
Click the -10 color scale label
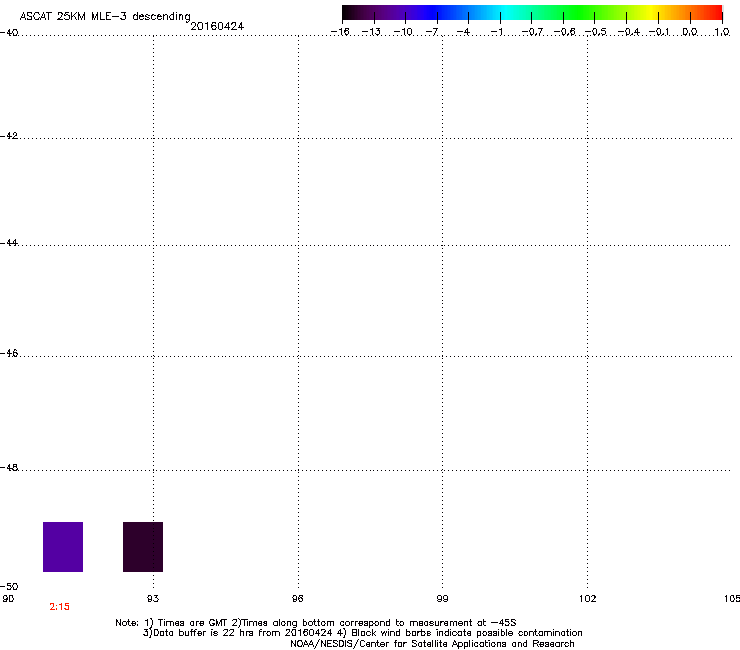(x=403, y=32)
